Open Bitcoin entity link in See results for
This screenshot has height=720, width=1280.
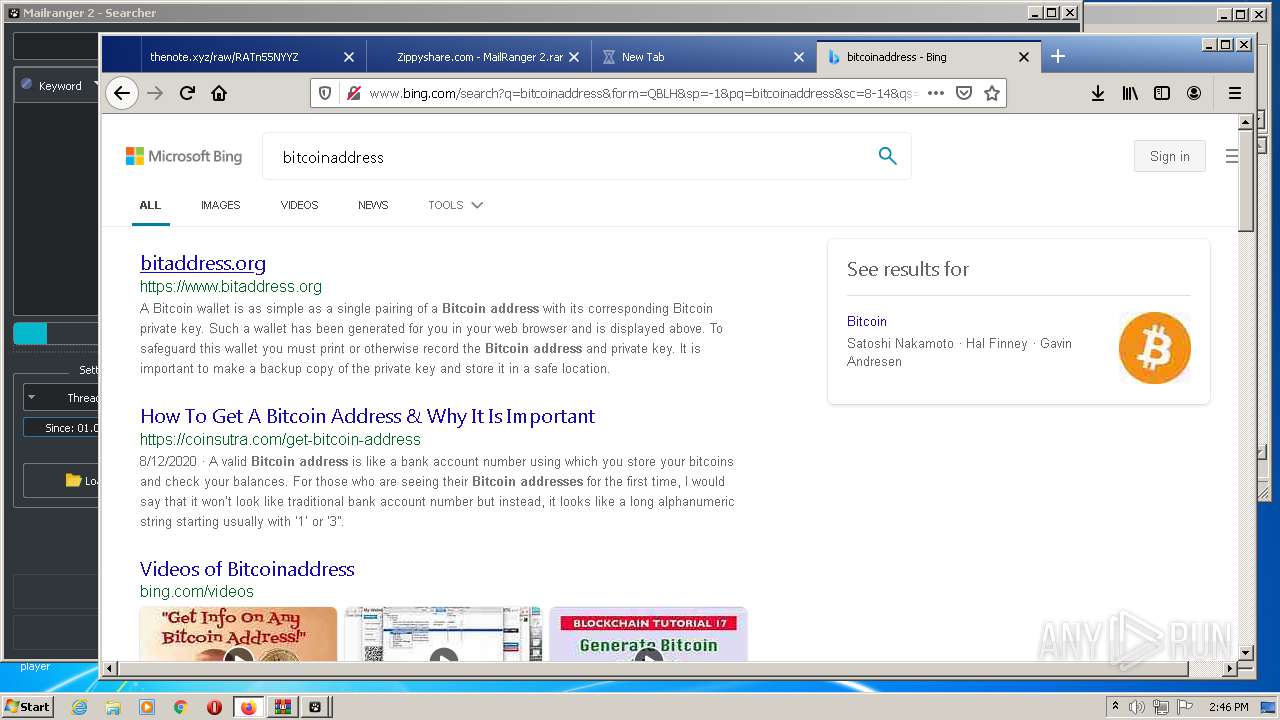(x=867, y=321)
